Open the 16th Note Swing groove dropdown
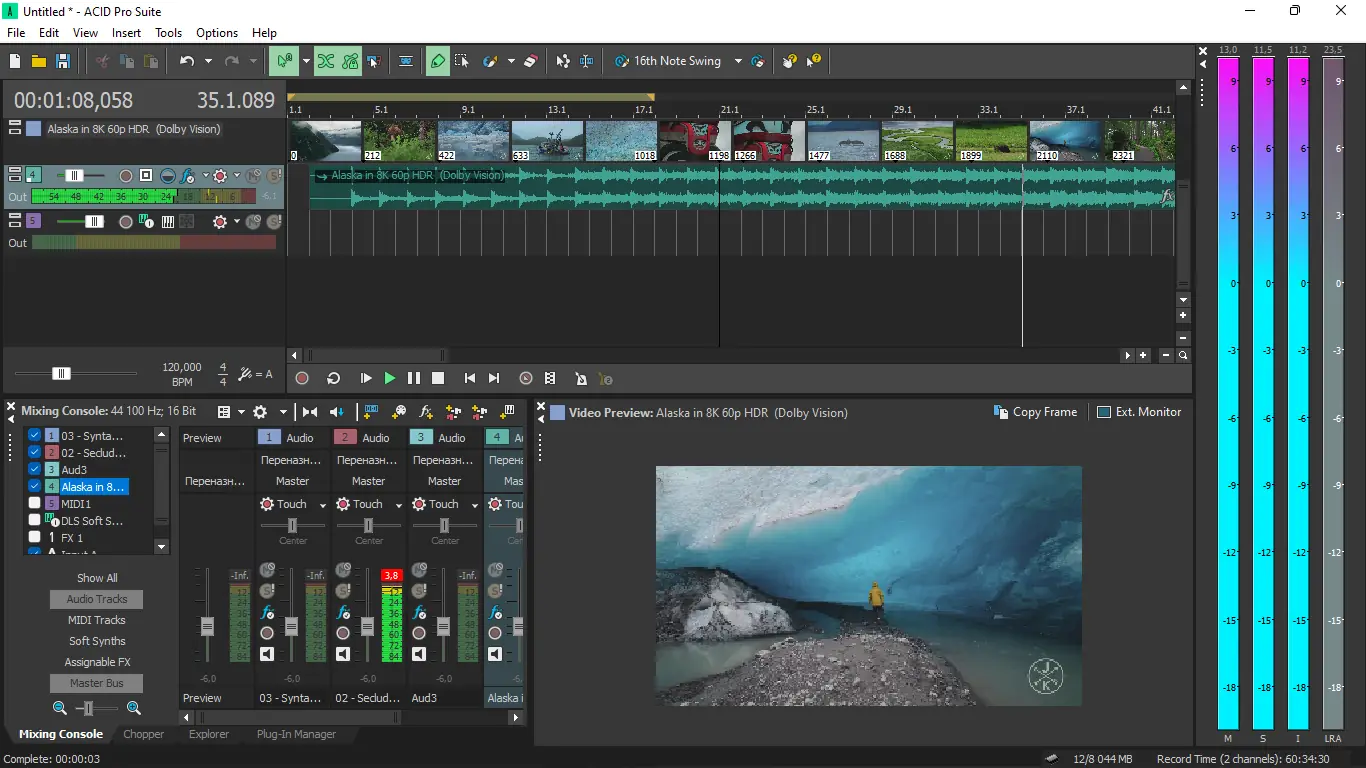1366x768 pixels. click(738, 61)
